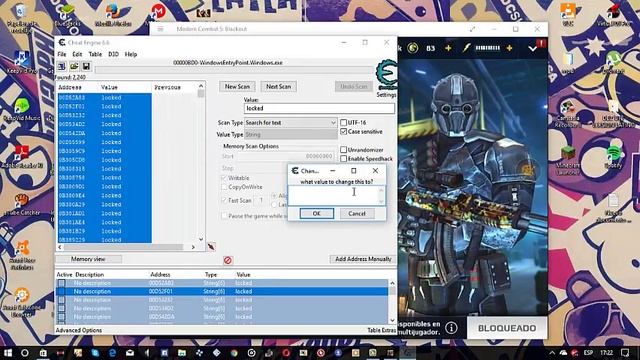Open the hamburger menu of Modern Combat window
This screenshot has width=640, height=360.
click(160, 29)
